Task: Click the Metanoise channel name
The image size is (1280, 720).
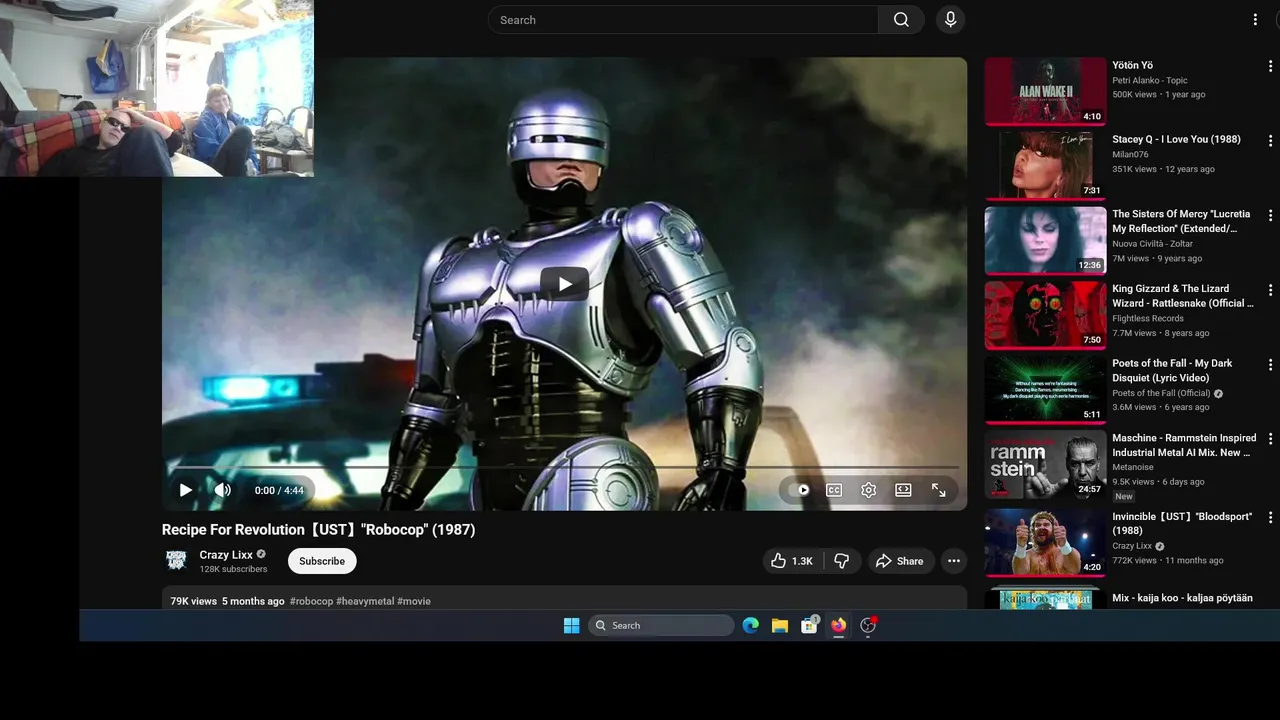Action: coord(1133,467)
